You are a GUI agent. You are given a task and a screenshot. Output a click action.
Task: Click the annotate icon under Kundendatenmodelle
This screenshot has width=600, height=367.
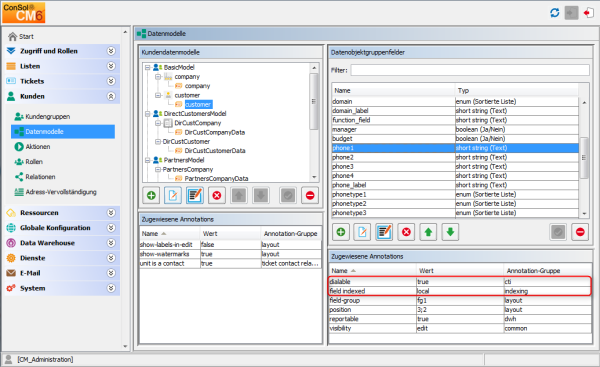pyautogui.click(x=195, y=196)
